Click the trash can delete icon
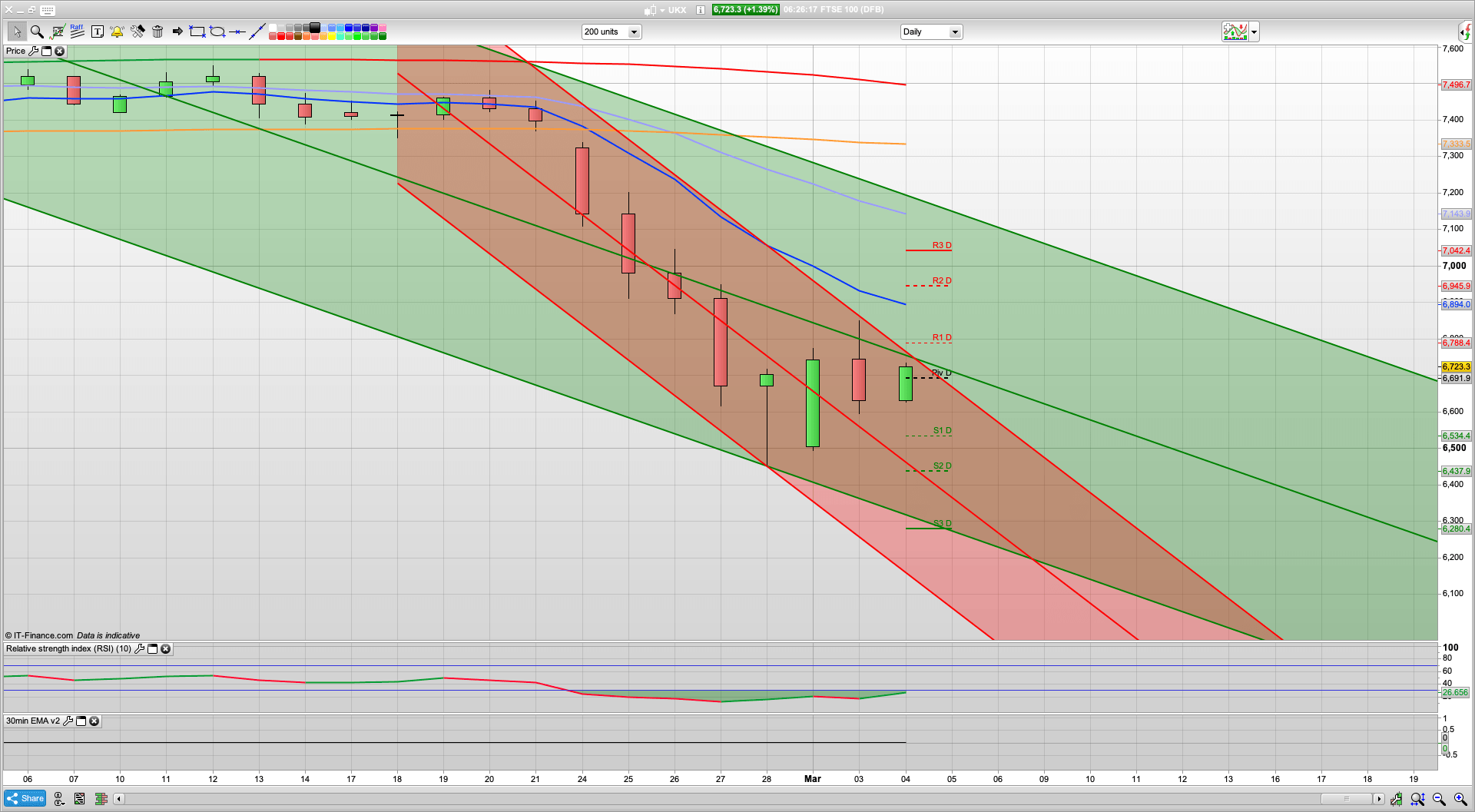Viewport: 1475px width, 812px height. [x=157, y=31]
